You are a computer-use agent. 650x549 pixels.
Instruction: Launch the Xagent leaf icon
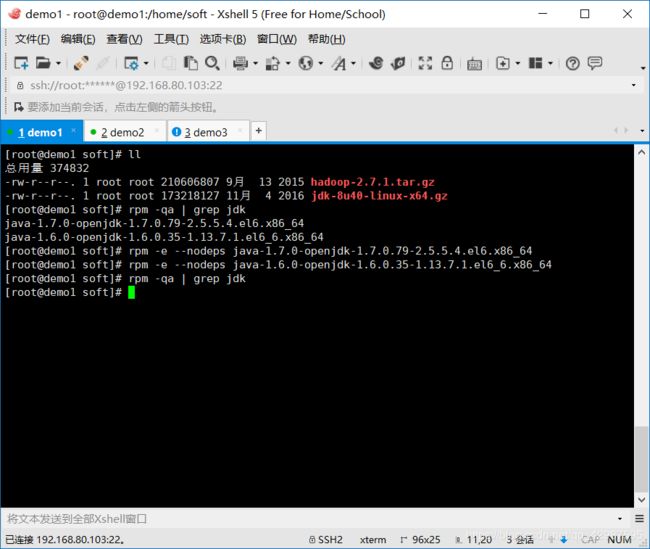pyautogui.click(x=398, y=63)
